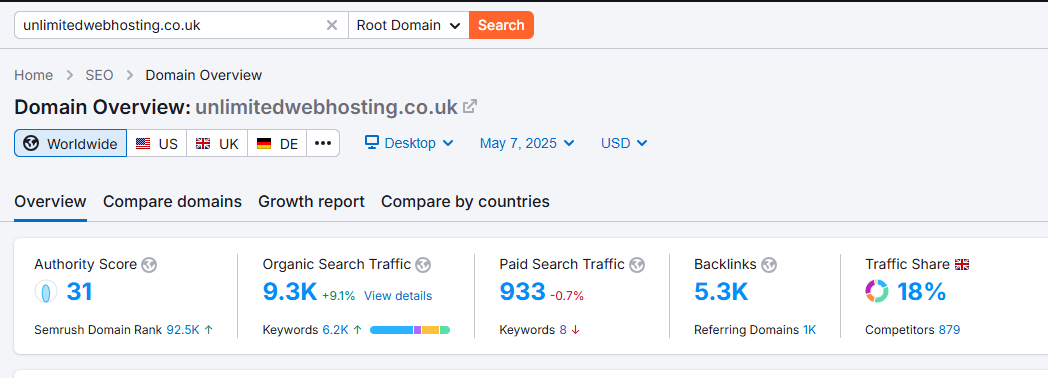Click the Traffic Share value 18%
The height and width of the screenshot is (378, 1048).
[x=921, y=292]
